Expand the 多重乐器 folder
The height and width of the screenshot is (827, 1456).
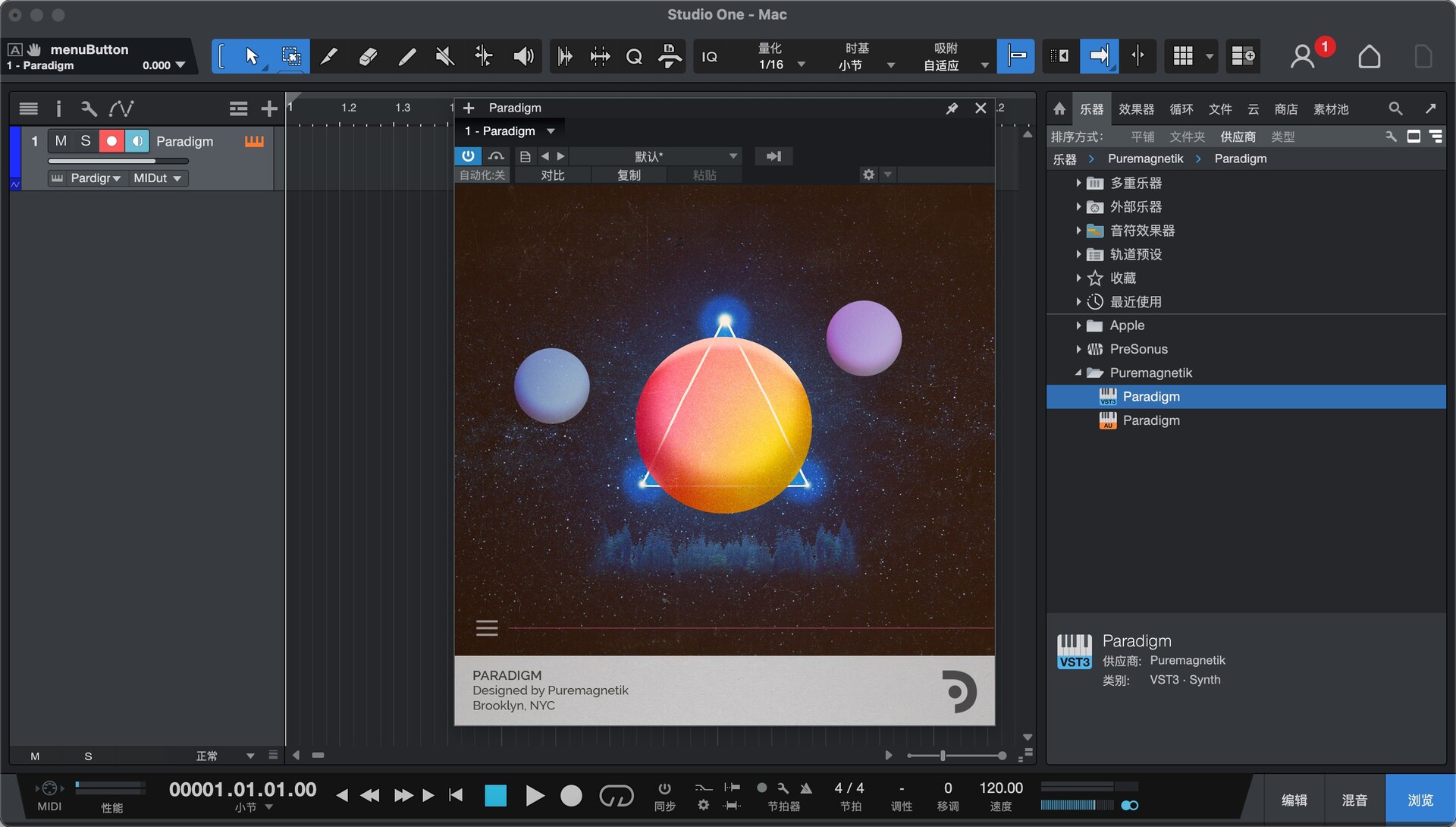pyautogui.click(x=1078, y=183)
